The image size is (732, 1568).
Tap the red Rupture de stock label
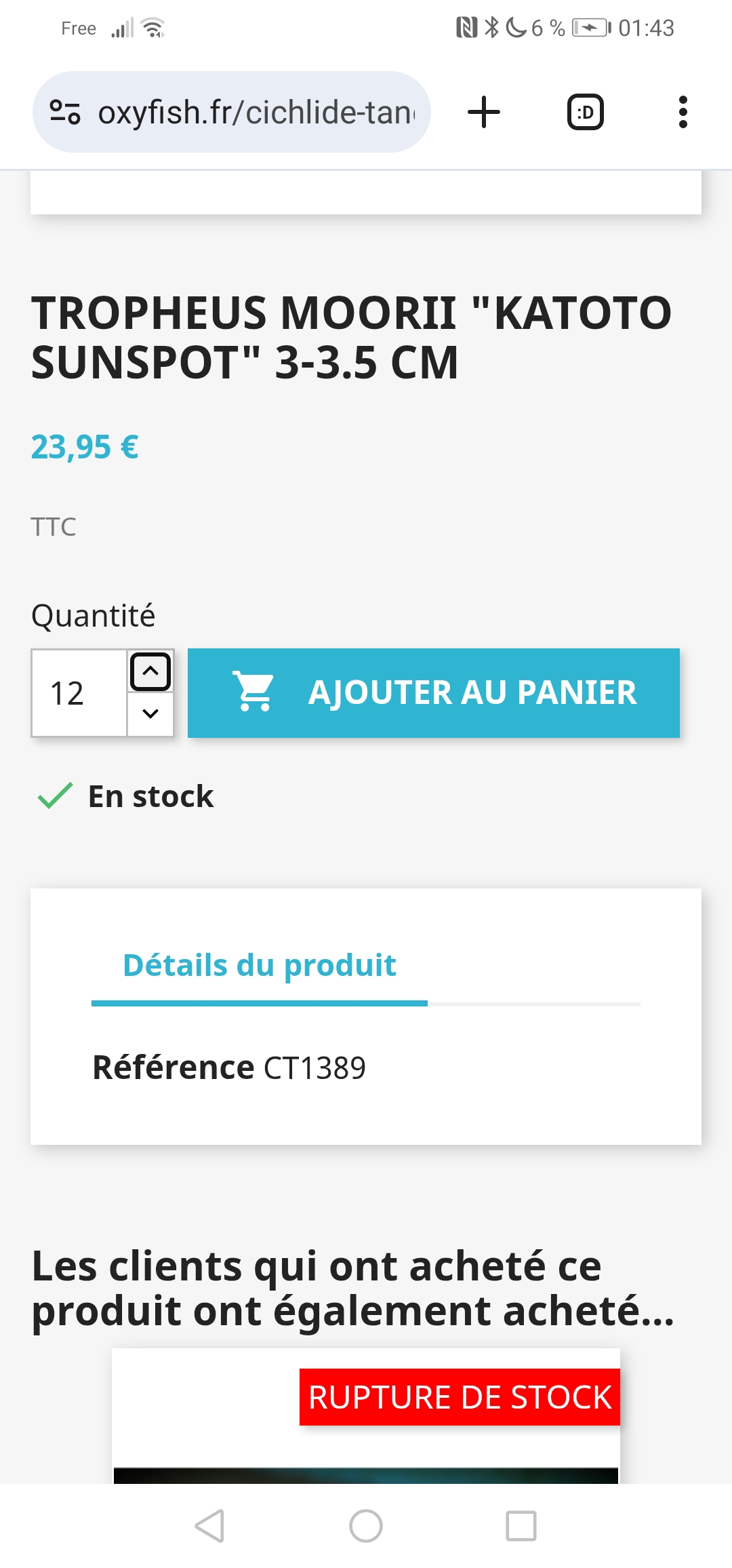click(x=460, y=1397)
